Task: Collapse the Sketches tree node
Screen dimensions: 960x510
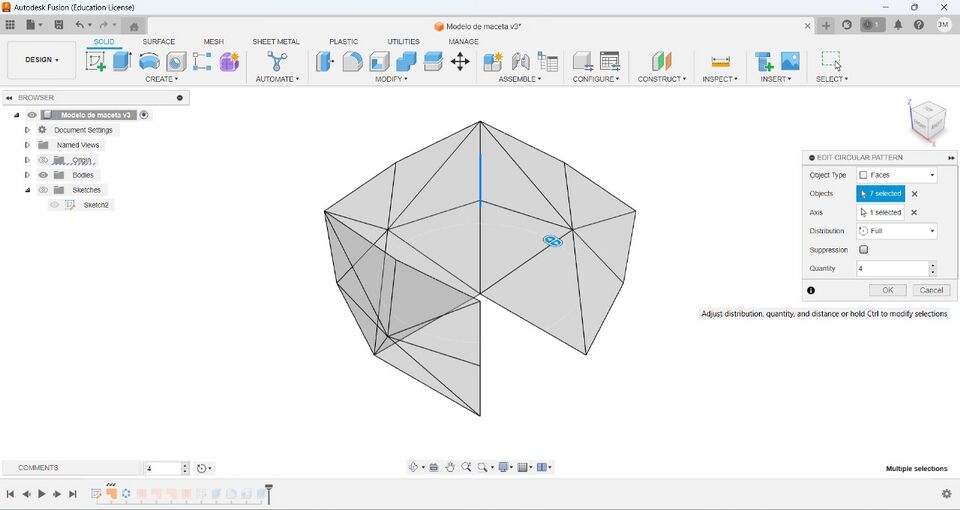Action: (x=27, y=190)
